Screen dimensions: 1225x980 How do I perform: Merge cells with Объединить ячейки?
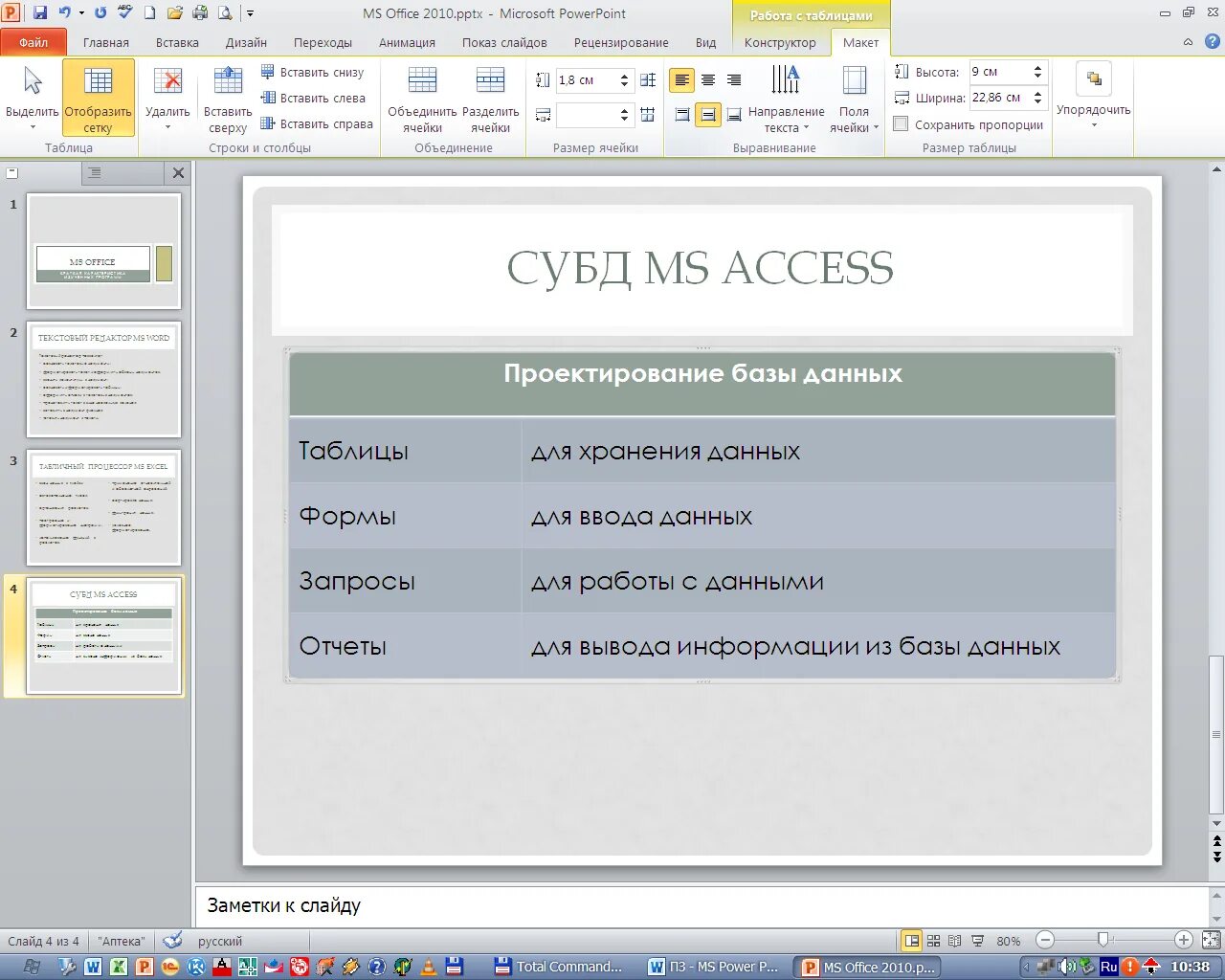[x=422, y=99]
